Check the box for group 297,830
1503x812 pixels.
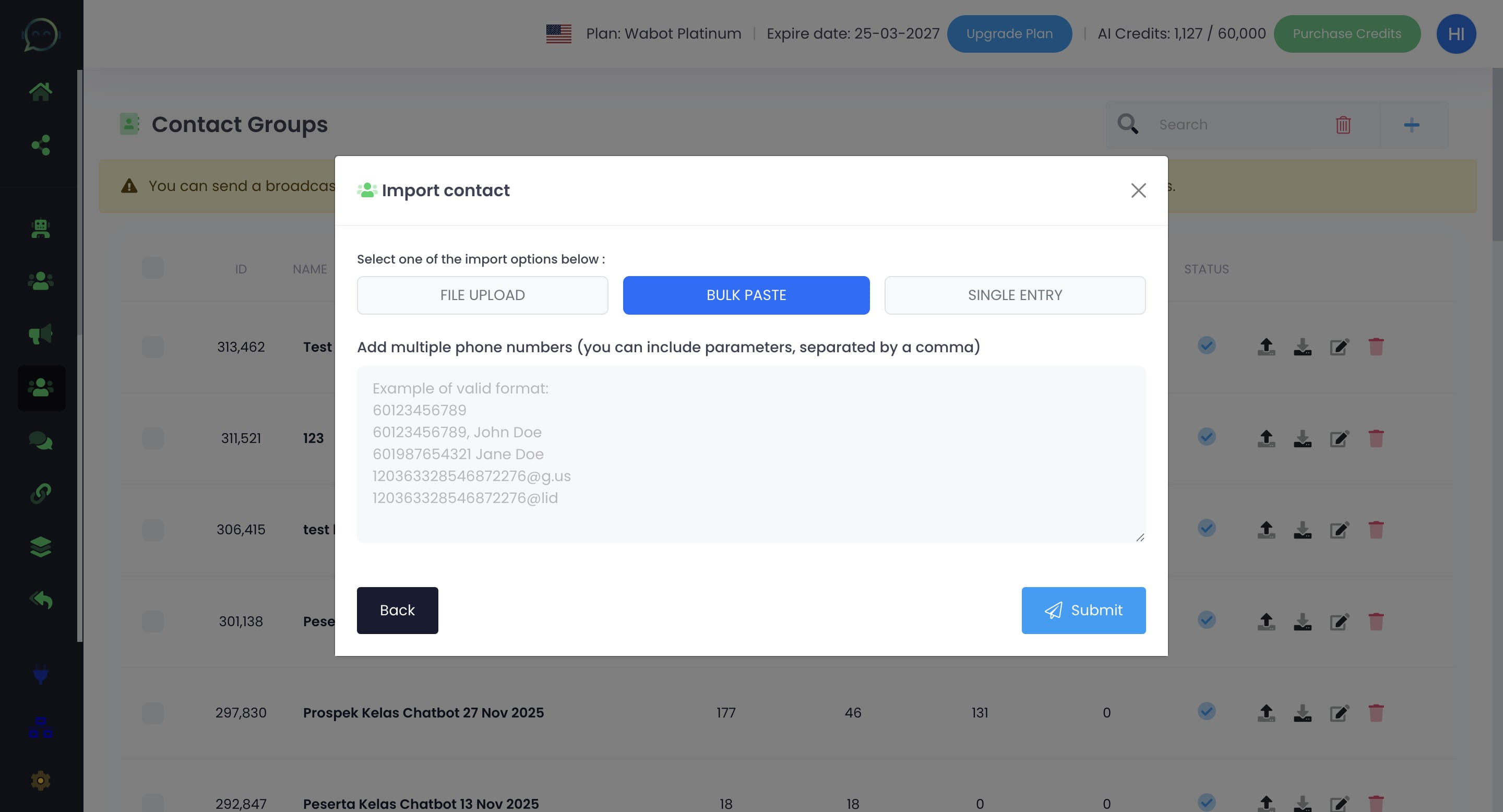[153, 713]
